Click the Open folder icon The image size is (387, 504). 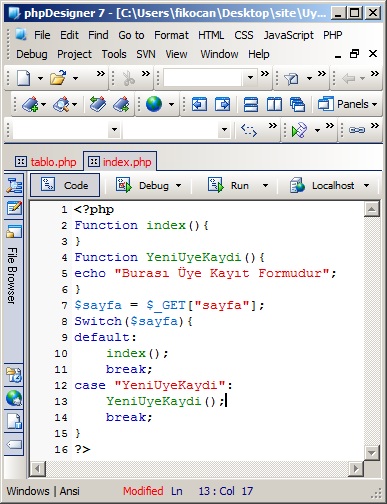pos(58,78)
